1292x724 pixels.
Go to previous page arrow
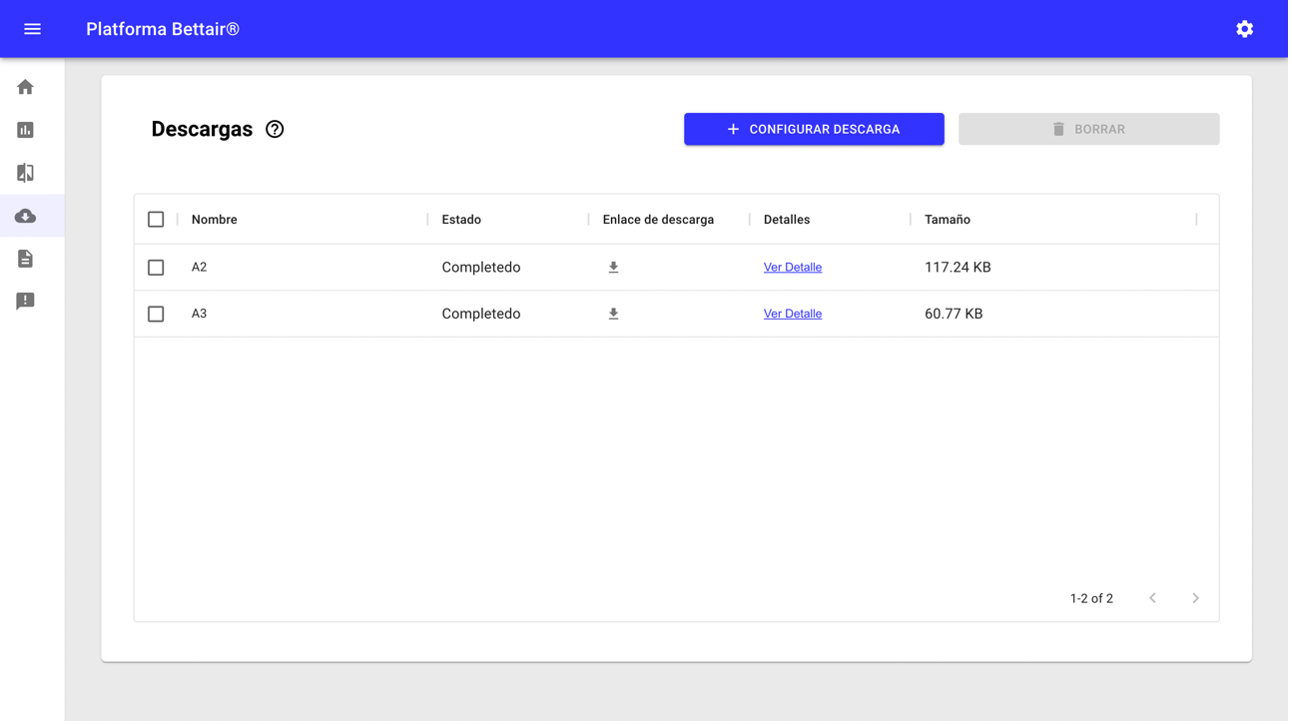point(1153,598)
